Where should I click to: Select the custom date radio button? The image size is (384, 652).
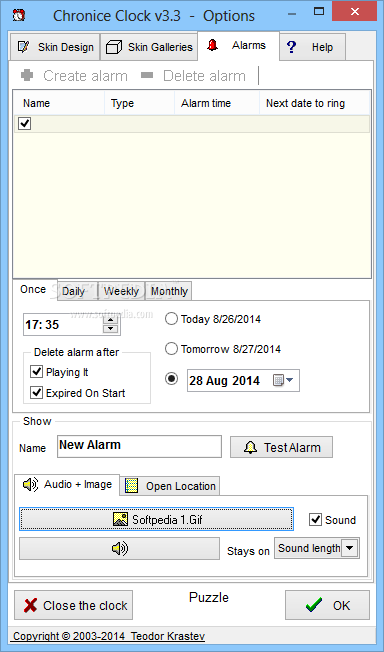tap(171, 379)
